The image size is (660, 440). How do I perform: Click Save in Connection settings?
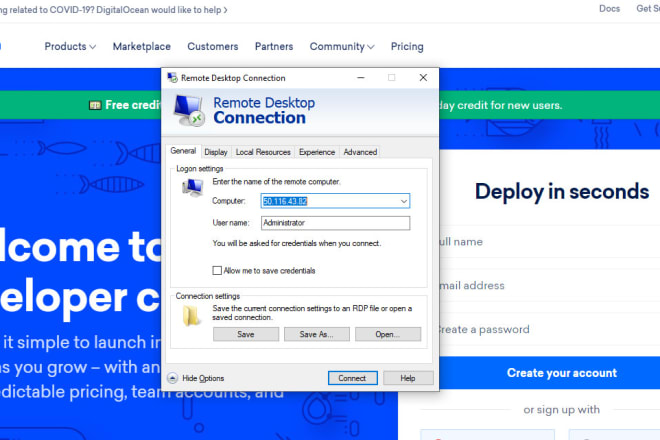point(246,334)
